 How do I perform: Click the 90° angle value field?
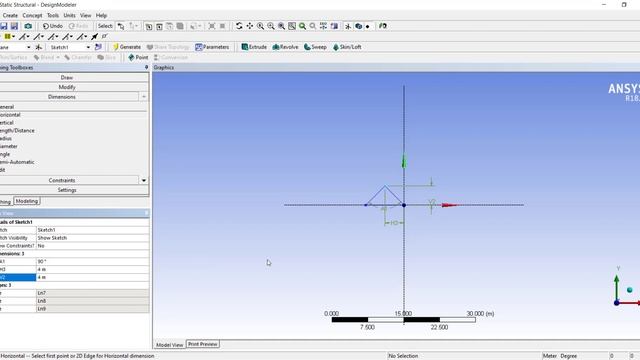point(93,262)
